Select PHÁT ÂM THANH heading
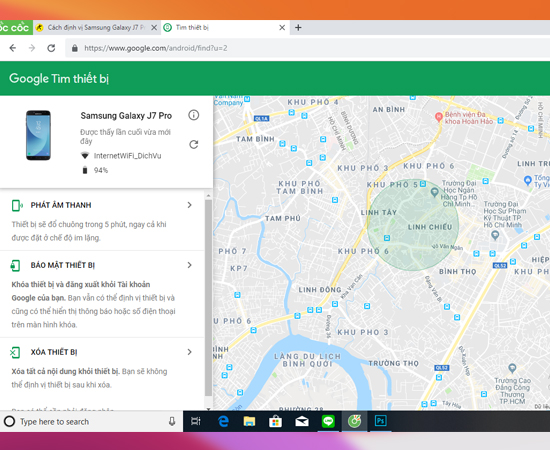This screenshot has height=450, width=550. pos(61,205)
